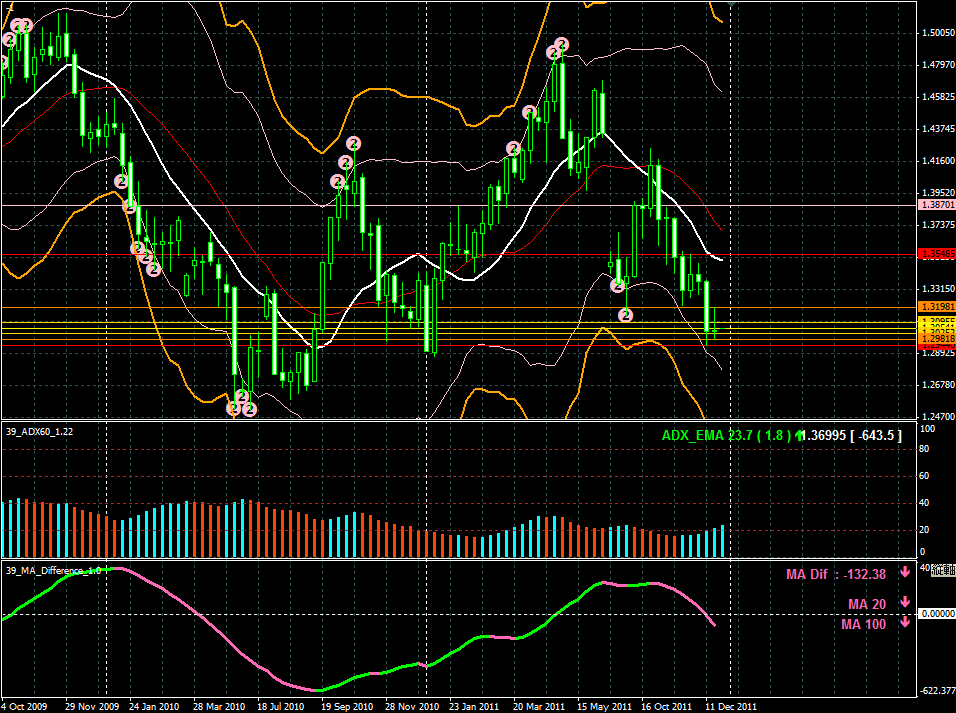Click the orange 1.31981 price label

[937, 307]
